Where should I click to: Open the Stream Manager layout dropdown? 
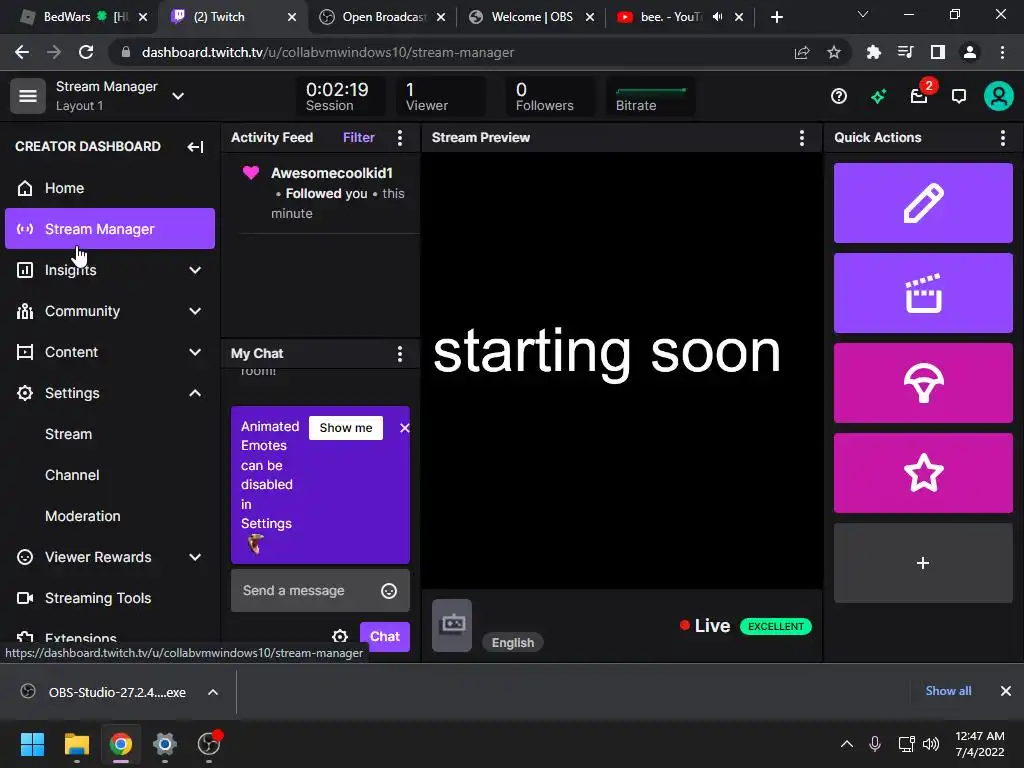pos(178,96)
